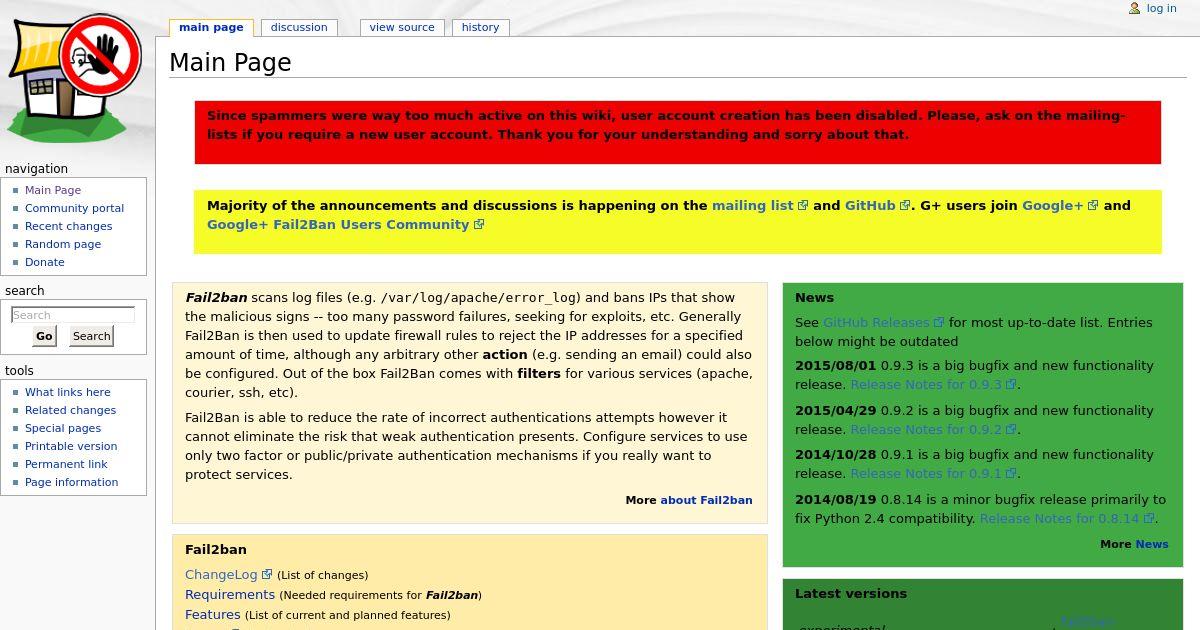Open Release Notes for 0.9.2
This screenshot has height=630, width=1200.
pyautogui.click(x=926, y=429)
